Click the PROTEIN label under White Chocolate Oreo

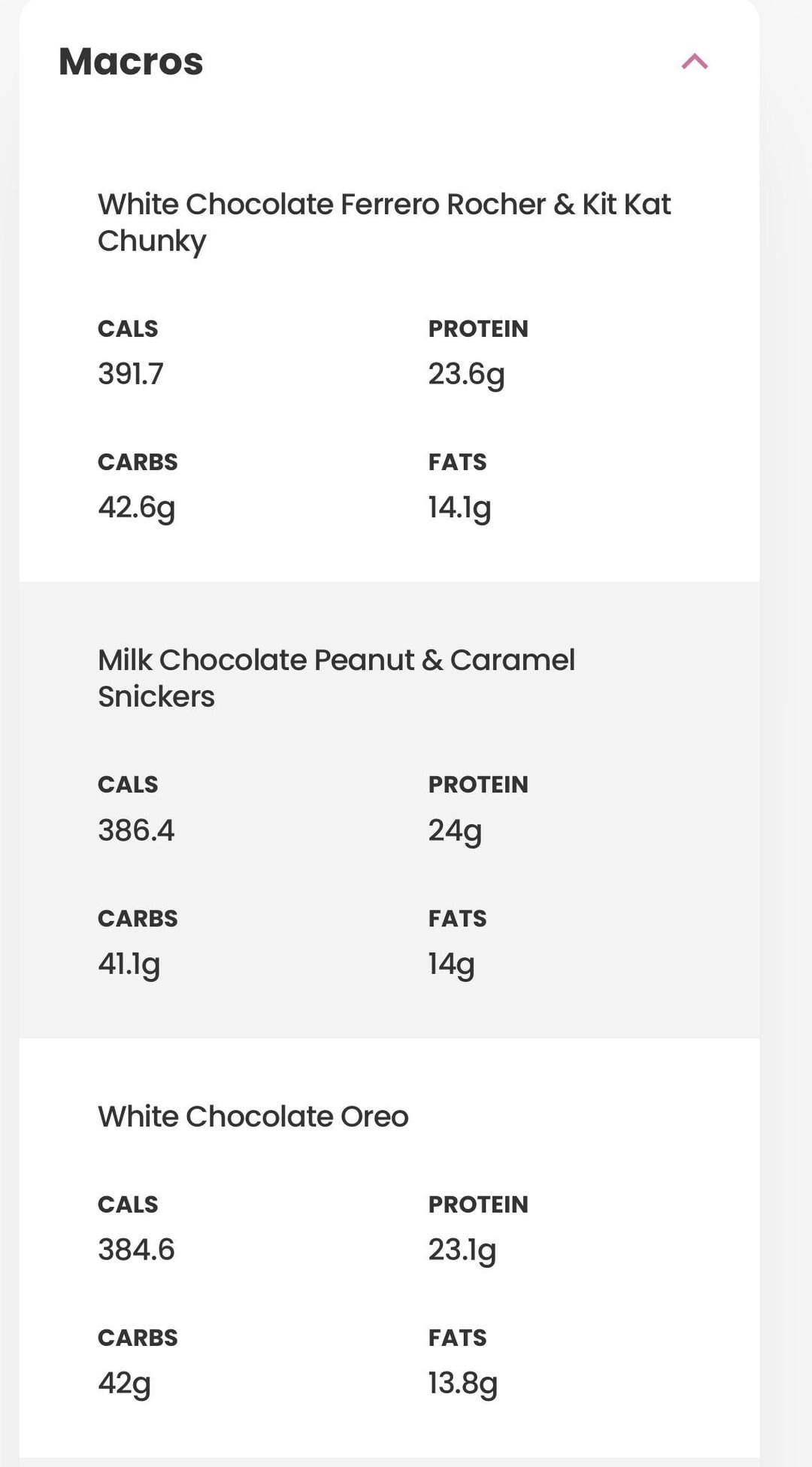point(478,1204)
